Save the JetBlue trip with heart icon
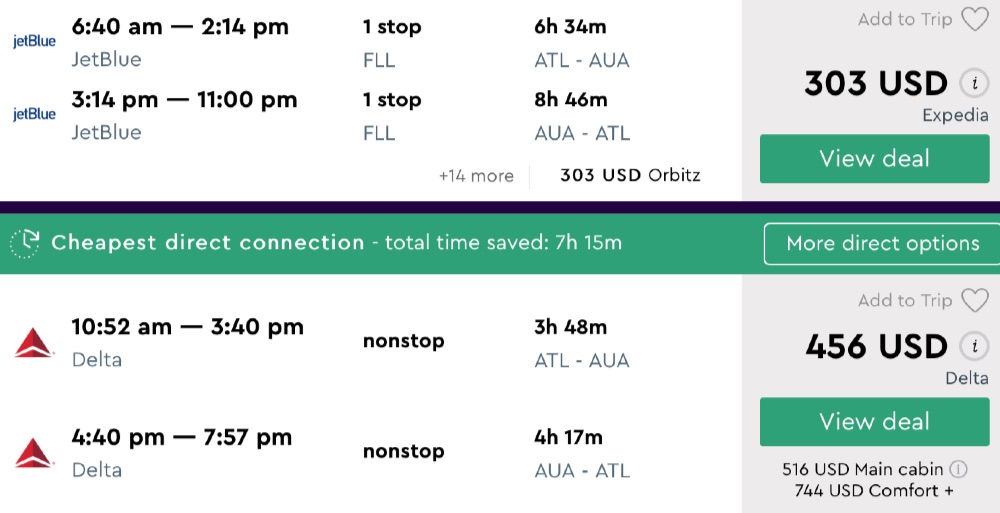The image size is (1000, 513). pos(974,19)
